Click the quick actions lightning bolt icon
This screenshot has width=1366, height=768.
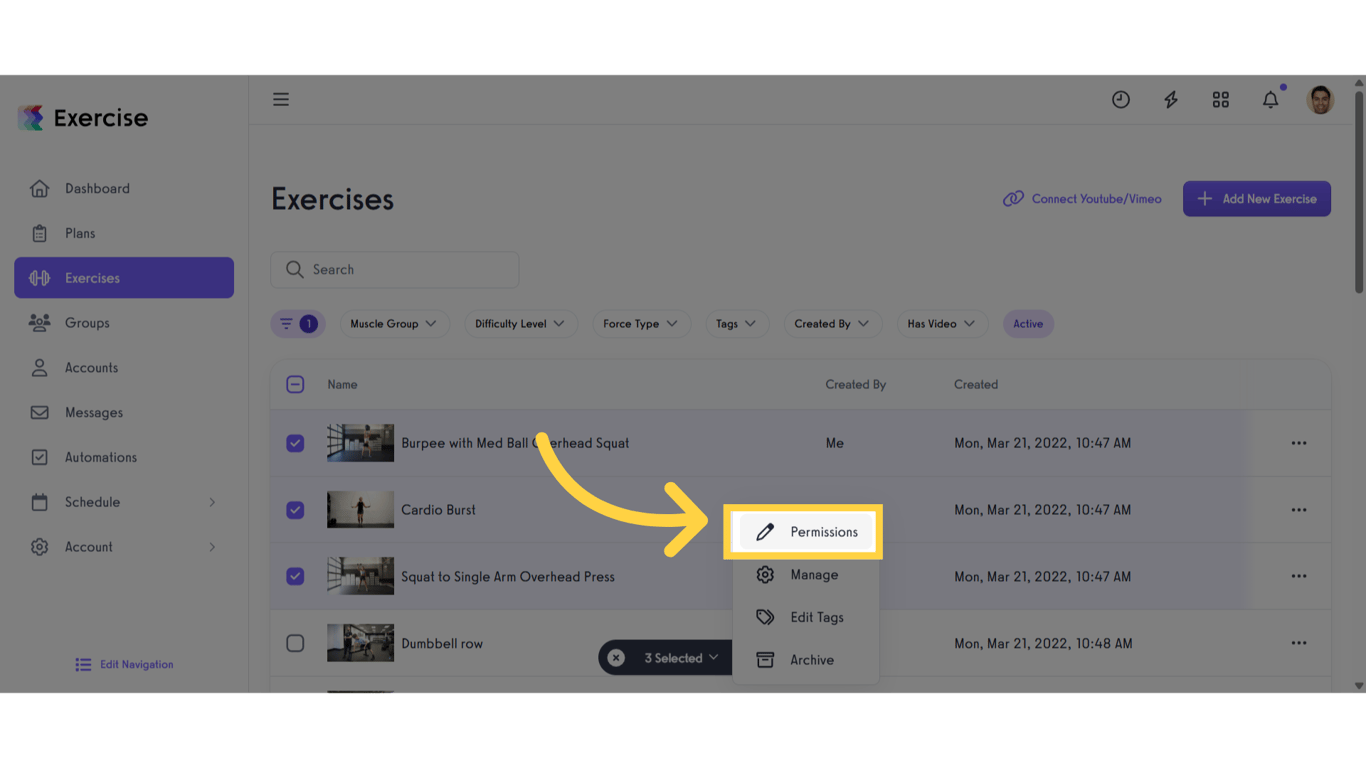click(x=1170, y=99)
